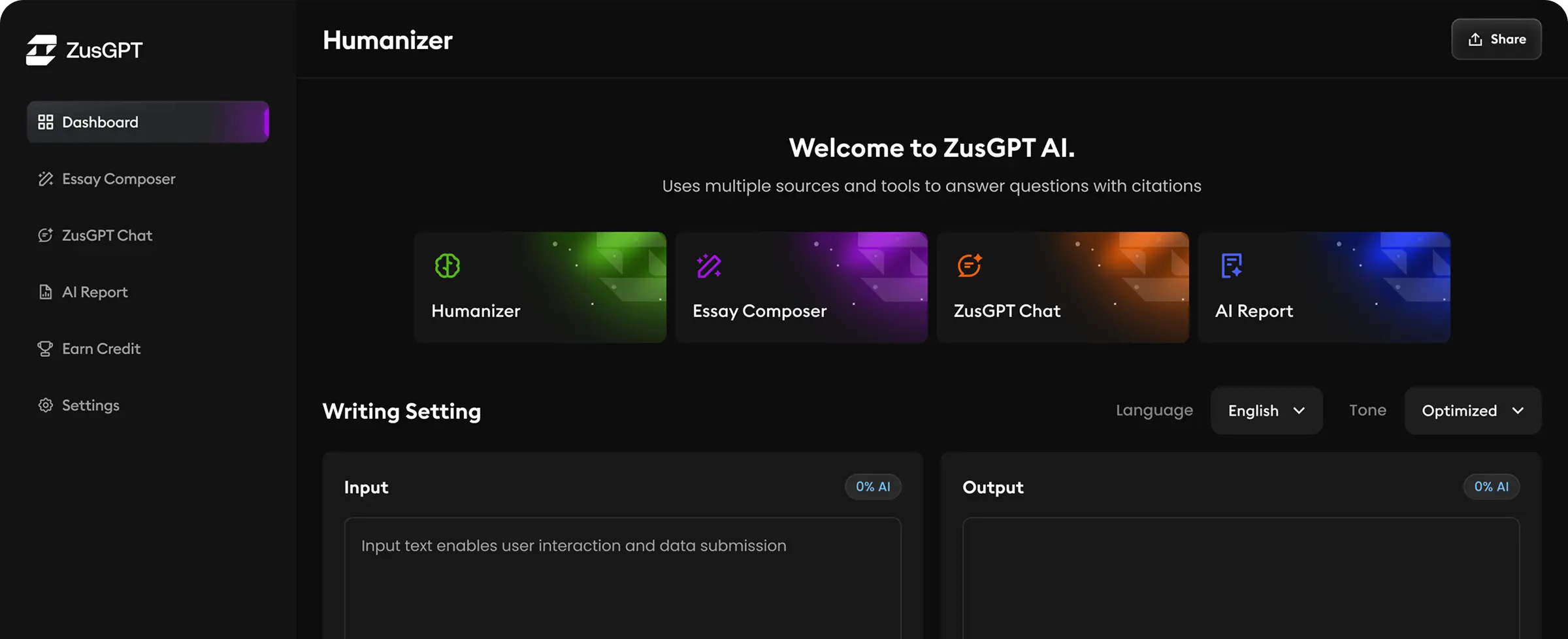Click the ZusGPT logo icon
The width and height of the screenshot is (1568, 639).
point(41,50)
